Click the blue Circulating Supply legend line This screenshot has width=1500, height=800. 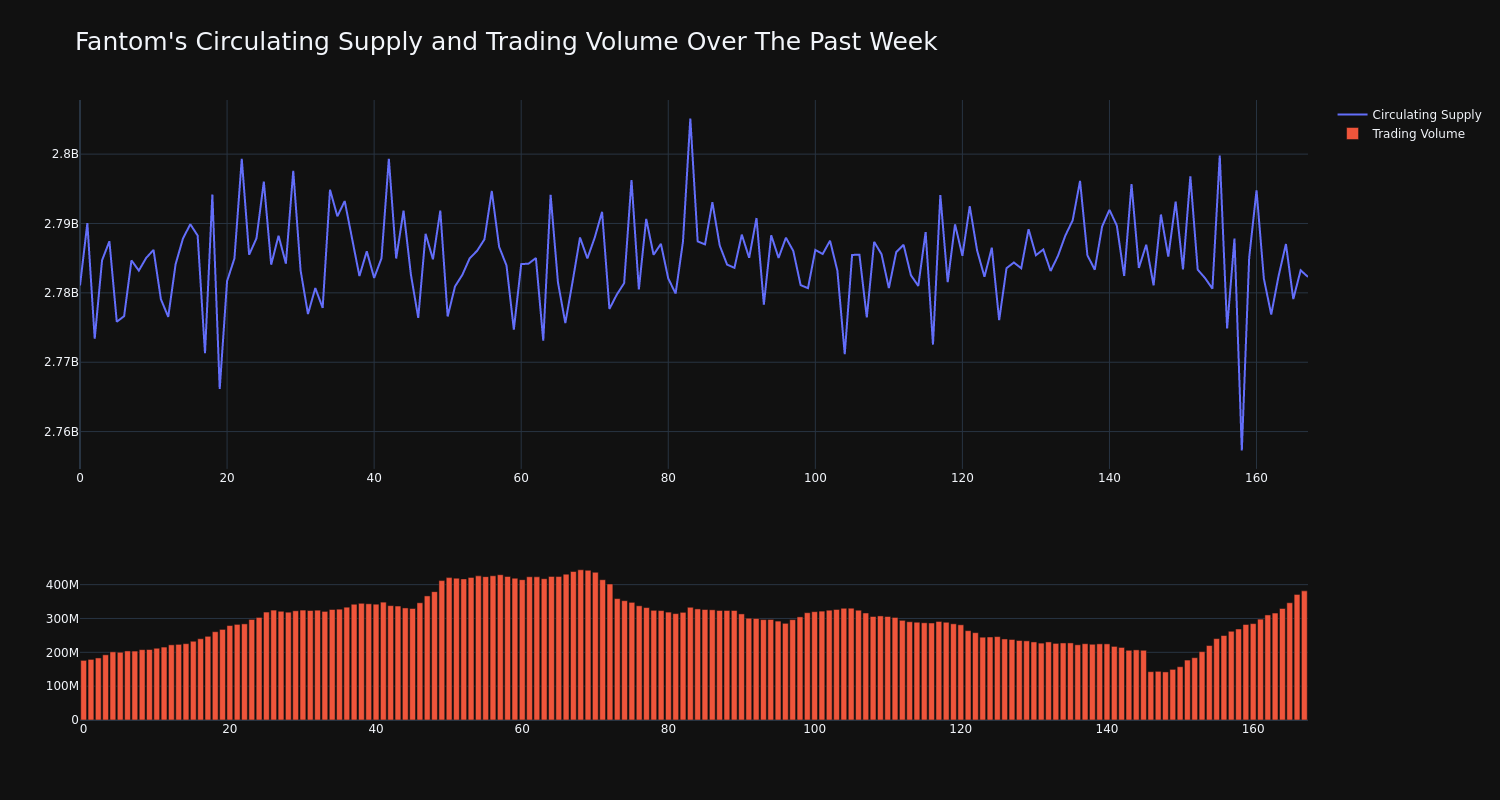point(1352,115)
